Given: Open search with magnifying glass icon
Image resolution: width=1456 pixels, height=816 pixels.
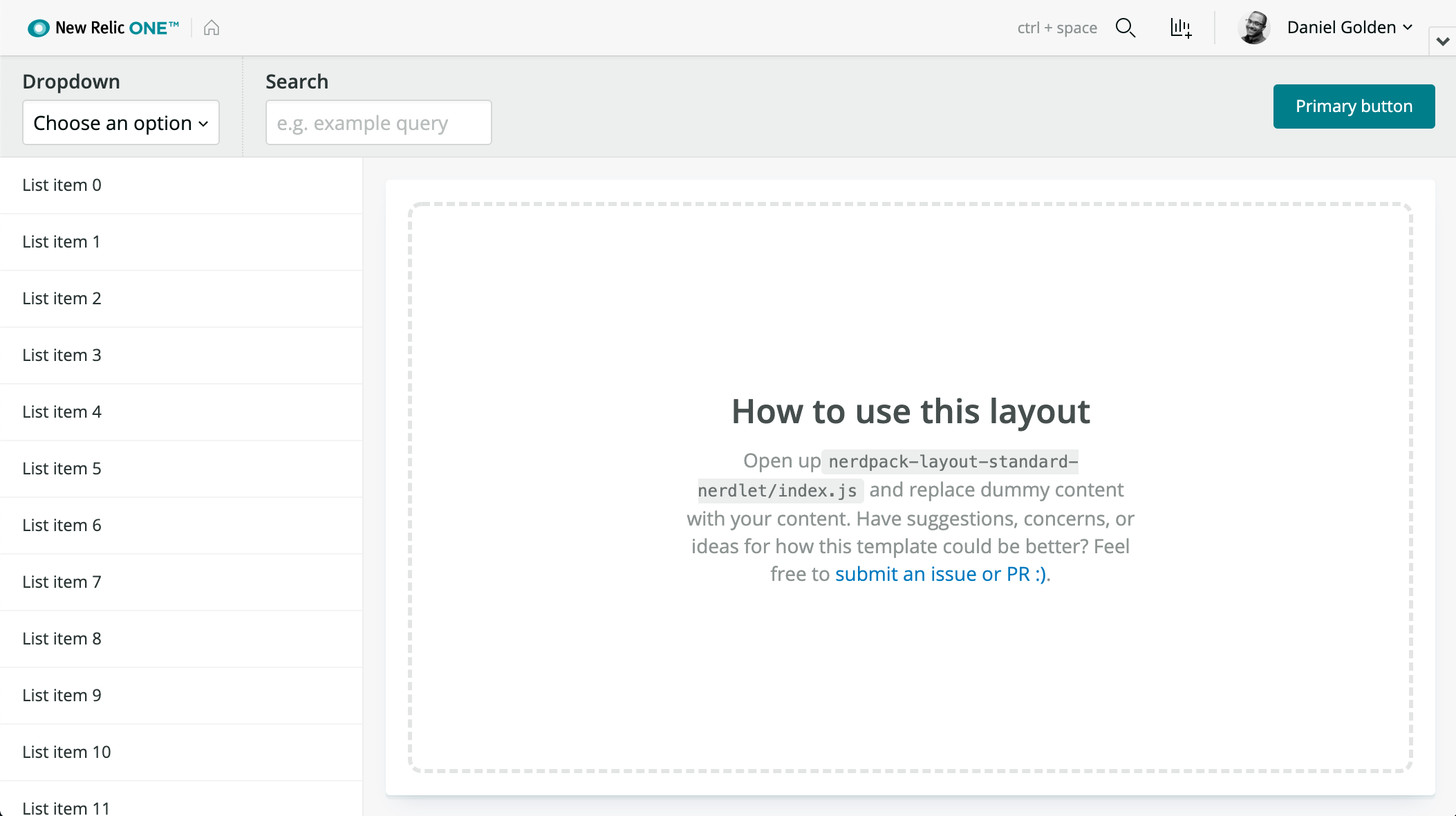Looking at the screenshot, I should click(x=1125, y=28).
